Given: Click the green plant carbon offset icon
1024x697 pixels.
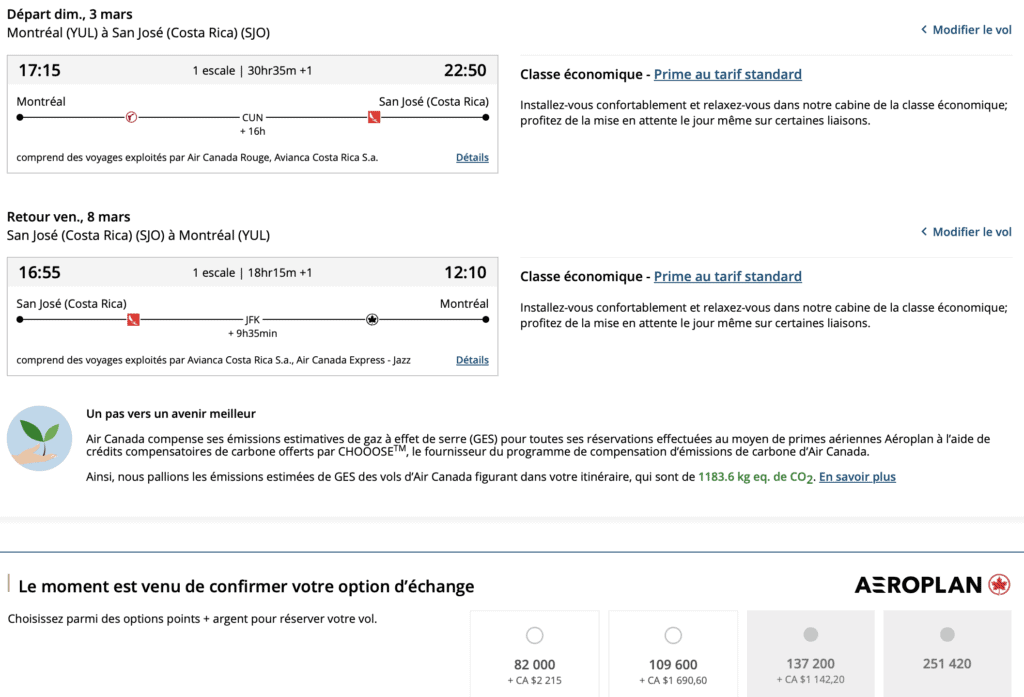Looking at the screenshot, I should tap(39, 438).
